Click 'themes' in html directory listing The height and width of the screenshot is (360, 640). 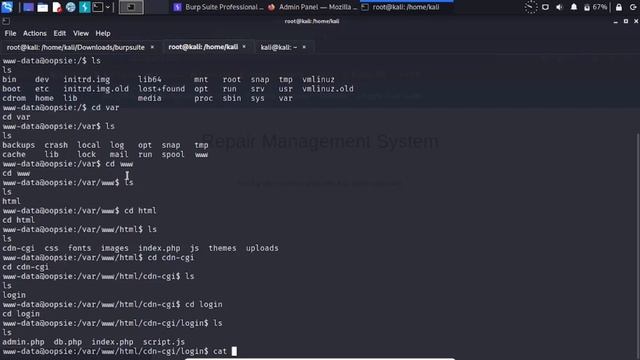[x=222, y=248]
